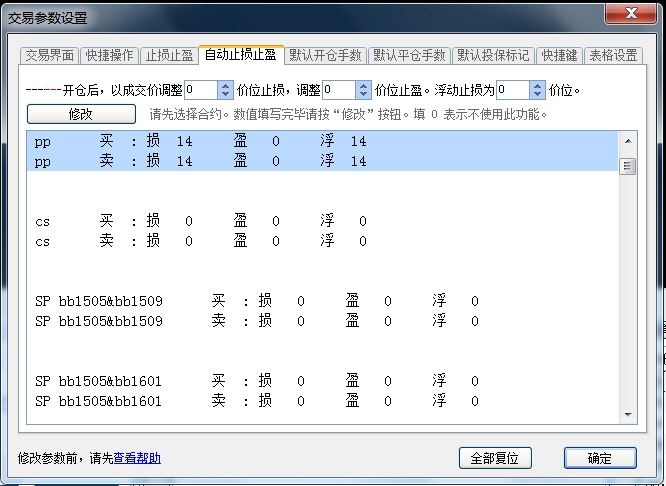
Task: Click the 全部复位 button
Action: pyautogui.click(x=495, y=458)
